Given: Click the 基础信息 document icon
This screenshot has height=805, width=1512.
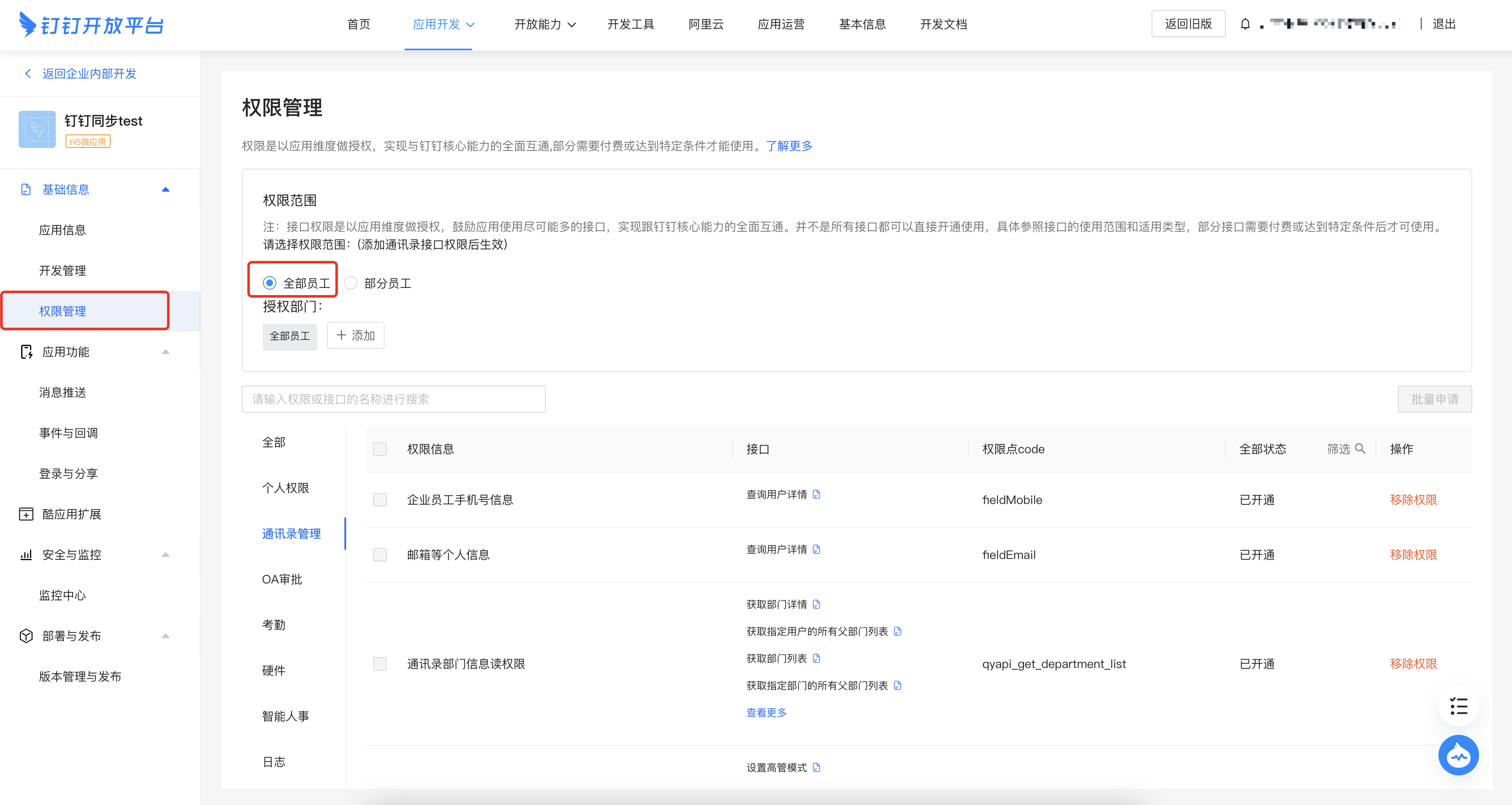Looking at the screenshot, I should [26, 190].
